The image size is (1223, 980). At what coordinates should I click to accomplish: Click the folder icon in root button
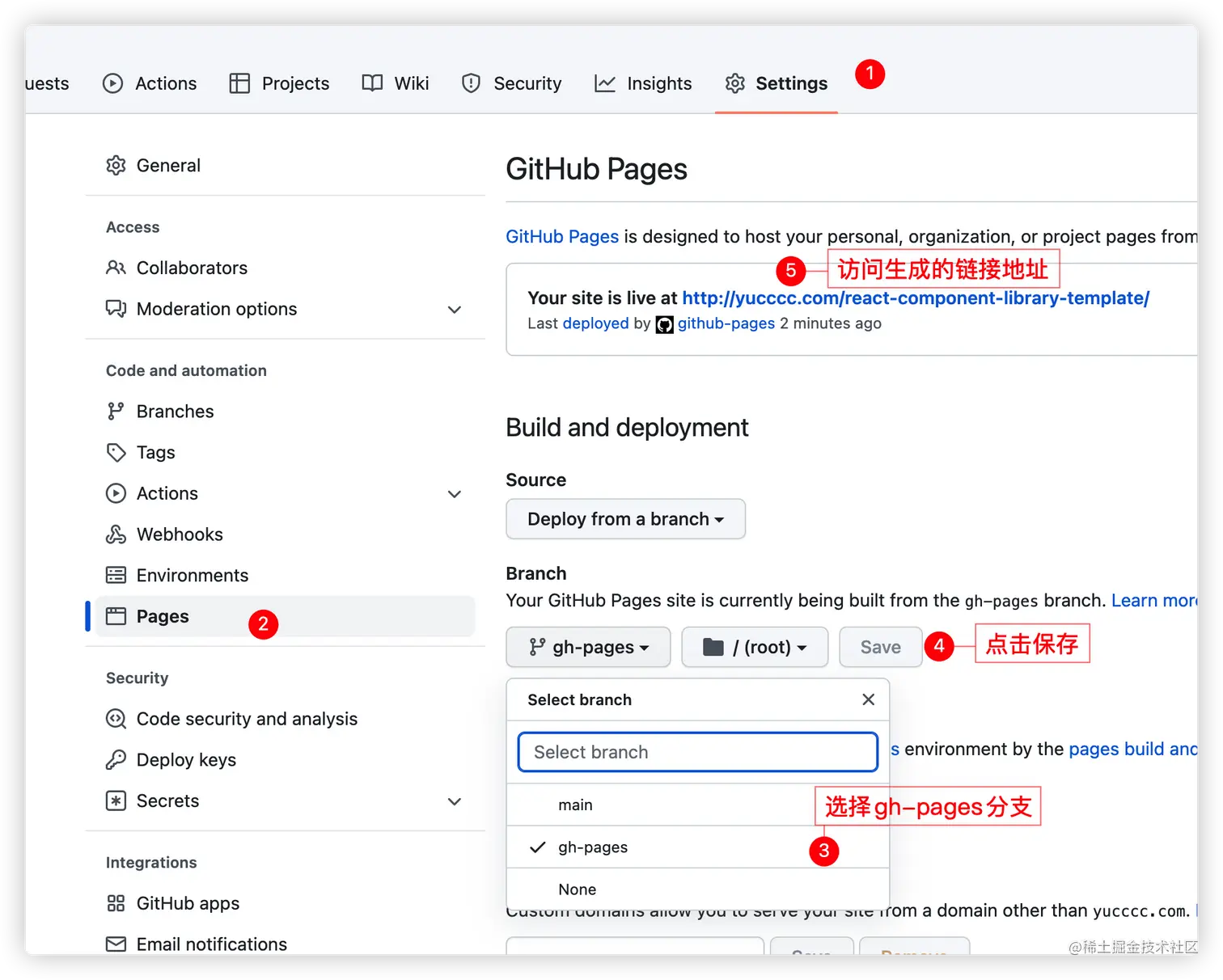pos(713,647)
